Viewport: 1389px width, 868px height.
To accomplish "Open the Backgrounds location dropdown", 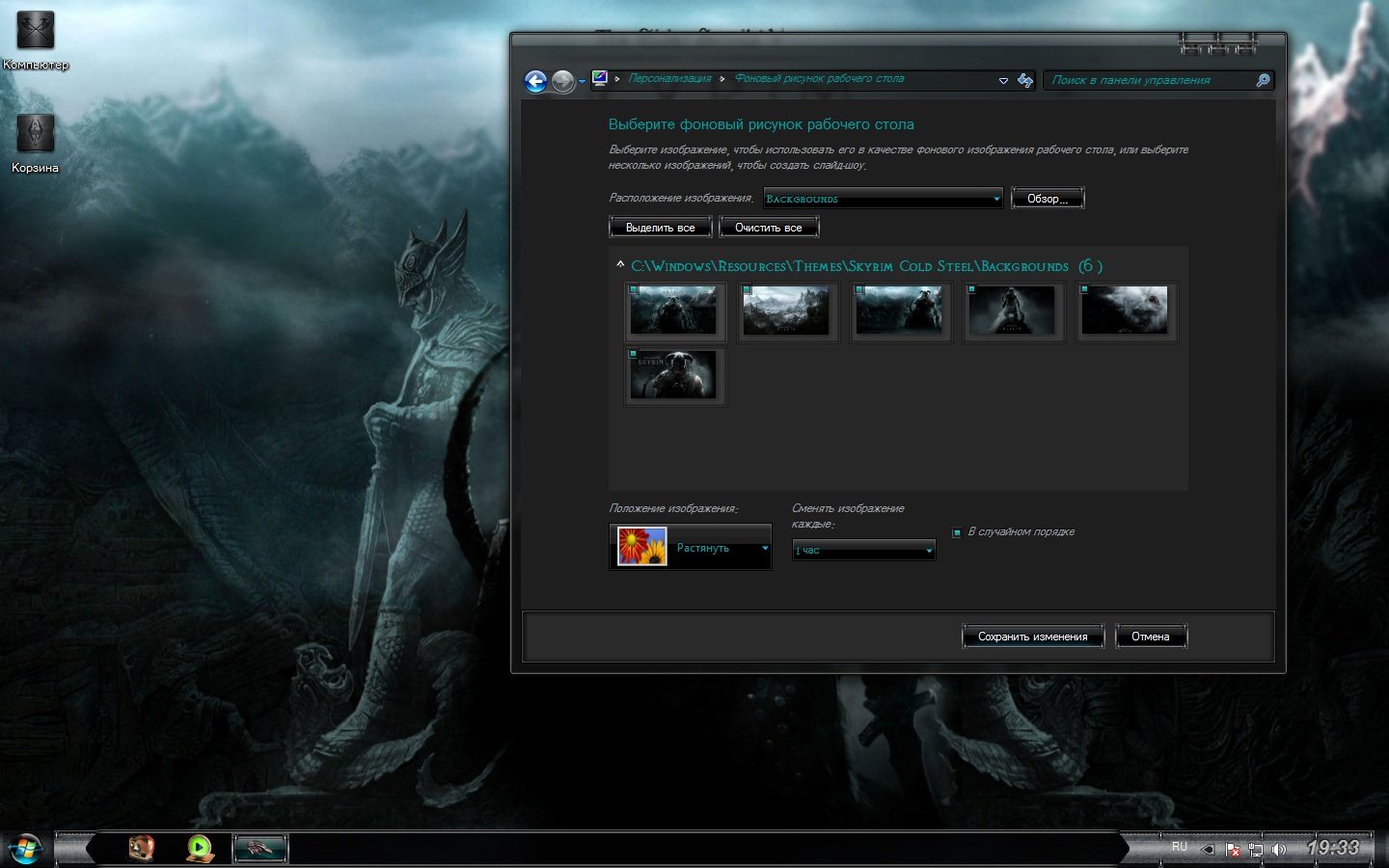I will click(883, 199).
